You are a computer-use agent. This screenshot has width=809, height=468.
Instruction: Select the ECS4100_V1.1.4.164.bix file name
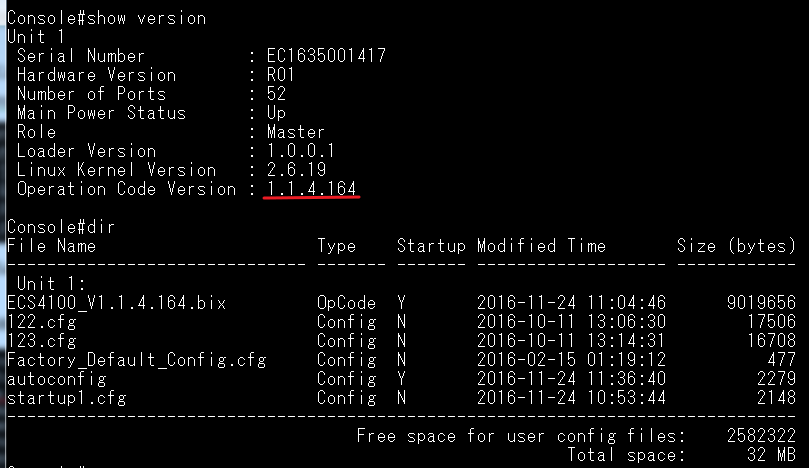click(x=117, y=303)
